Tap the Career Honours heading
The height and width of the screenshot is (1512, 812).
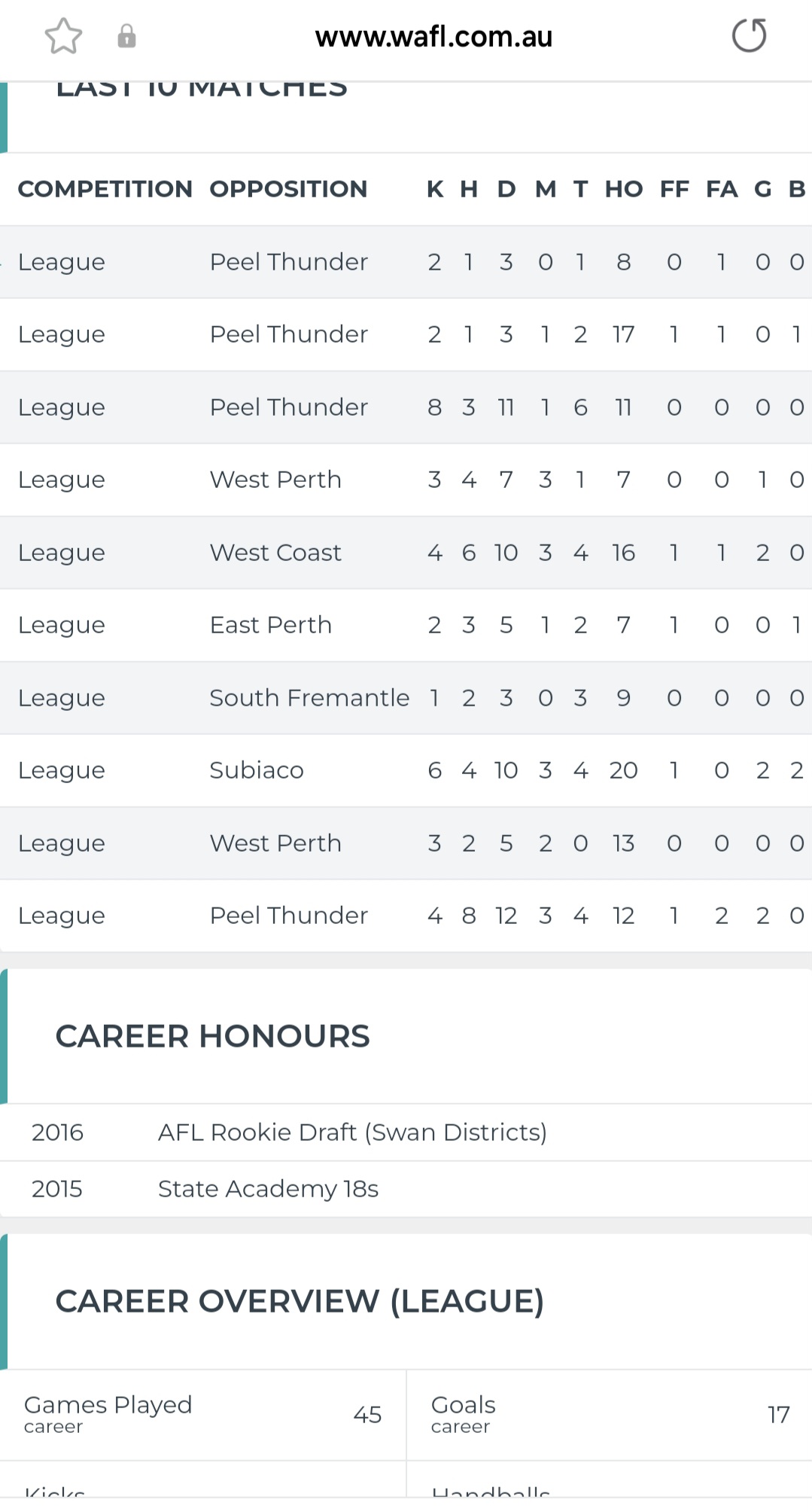(213, 1037)
